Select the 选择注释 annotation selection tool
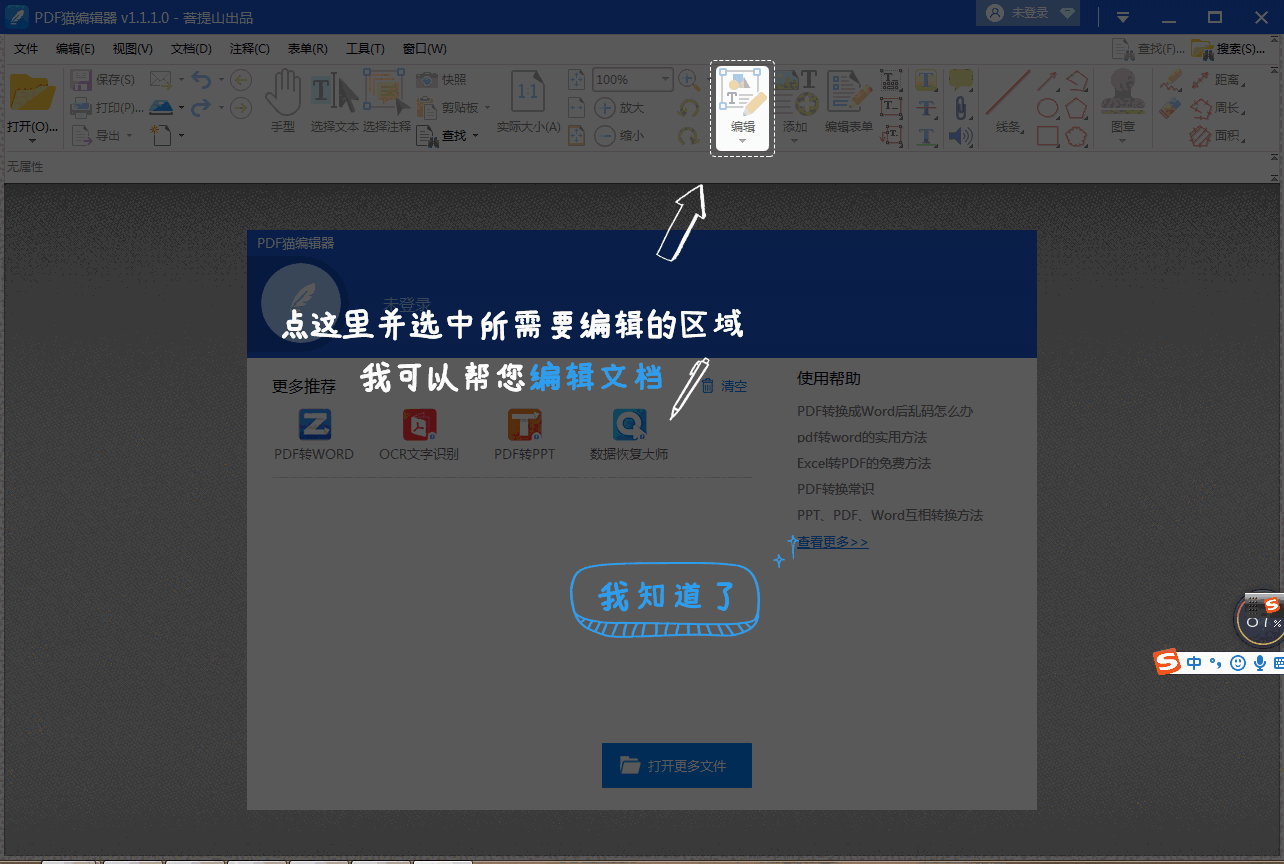This screenshot has height=864, width=1284. pyautogui.click(x=385, y=100)
